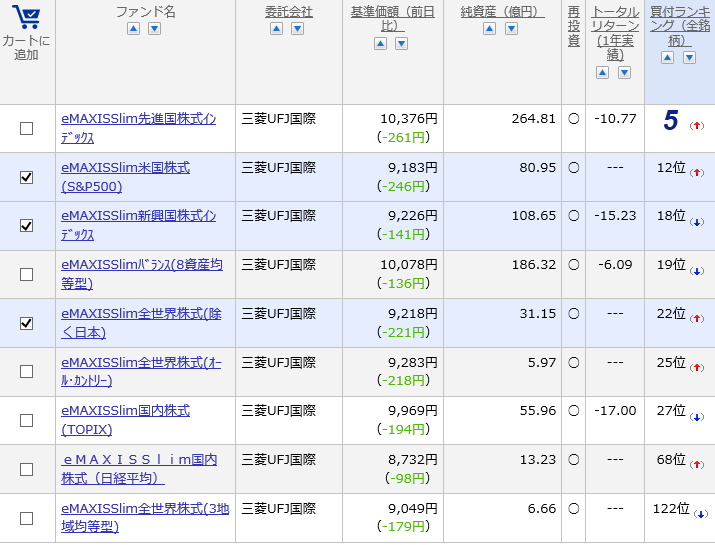Click the 264.81 net assets value

(x=534, y=119)
